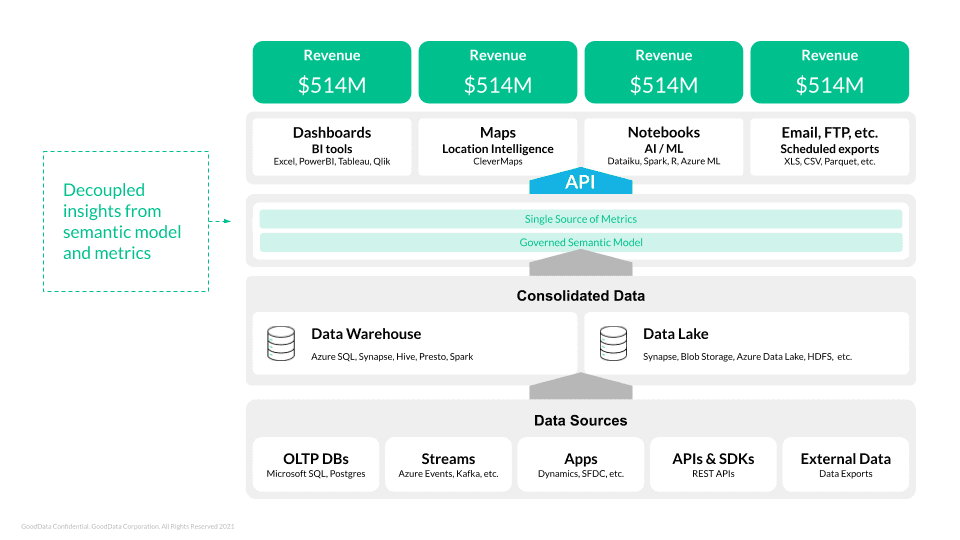This screenshot has width=960, height=540.
Task: Click the Data Warehouse database icon
Action: coord(281,343)
